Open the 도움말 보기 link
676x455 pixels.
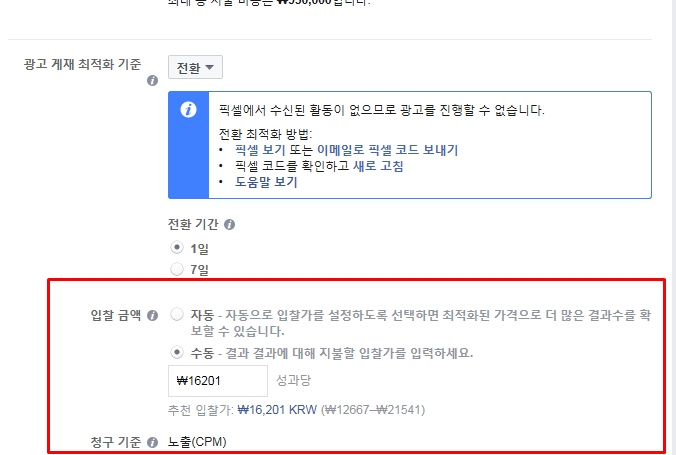point(266,182)
